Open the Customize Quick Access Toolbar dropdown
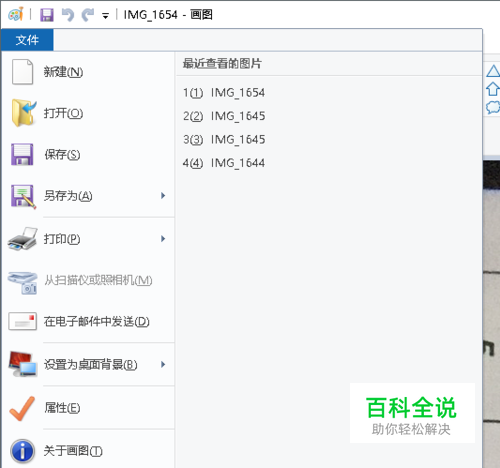 105,16
